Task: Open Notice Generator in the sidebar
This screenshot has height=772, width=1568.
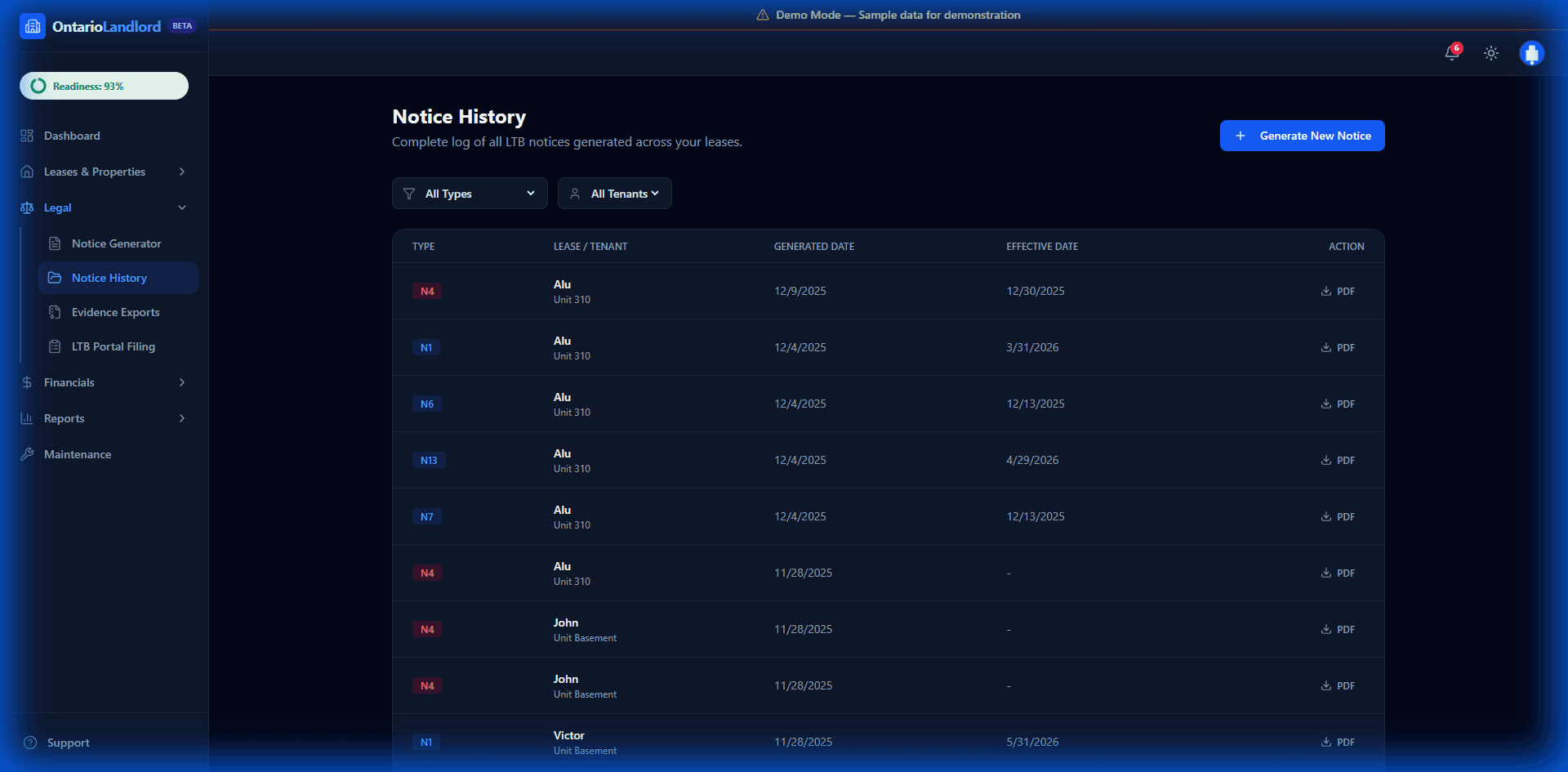Action: click(x=116, y=243)
